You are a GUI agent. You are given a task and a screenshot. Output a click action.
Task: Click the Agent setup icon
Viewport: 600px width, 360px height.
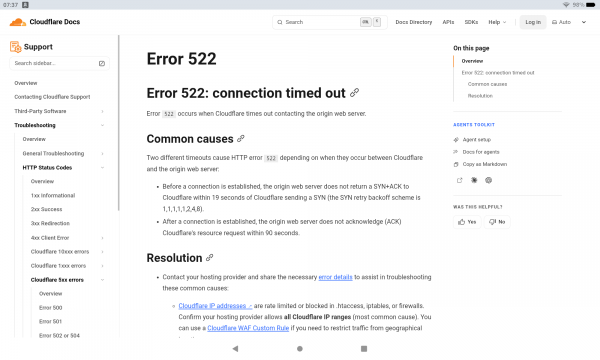(456, 140)
